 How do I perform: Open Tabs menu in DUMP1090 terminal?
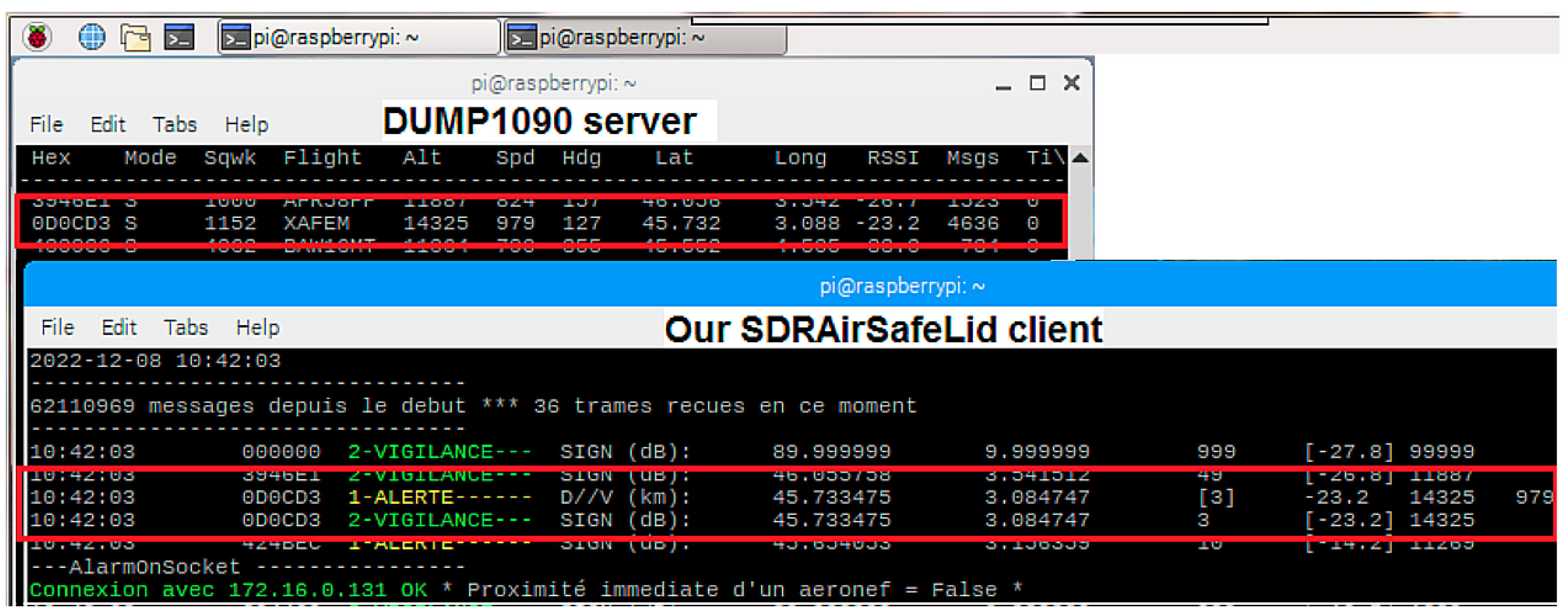(175, 125)
